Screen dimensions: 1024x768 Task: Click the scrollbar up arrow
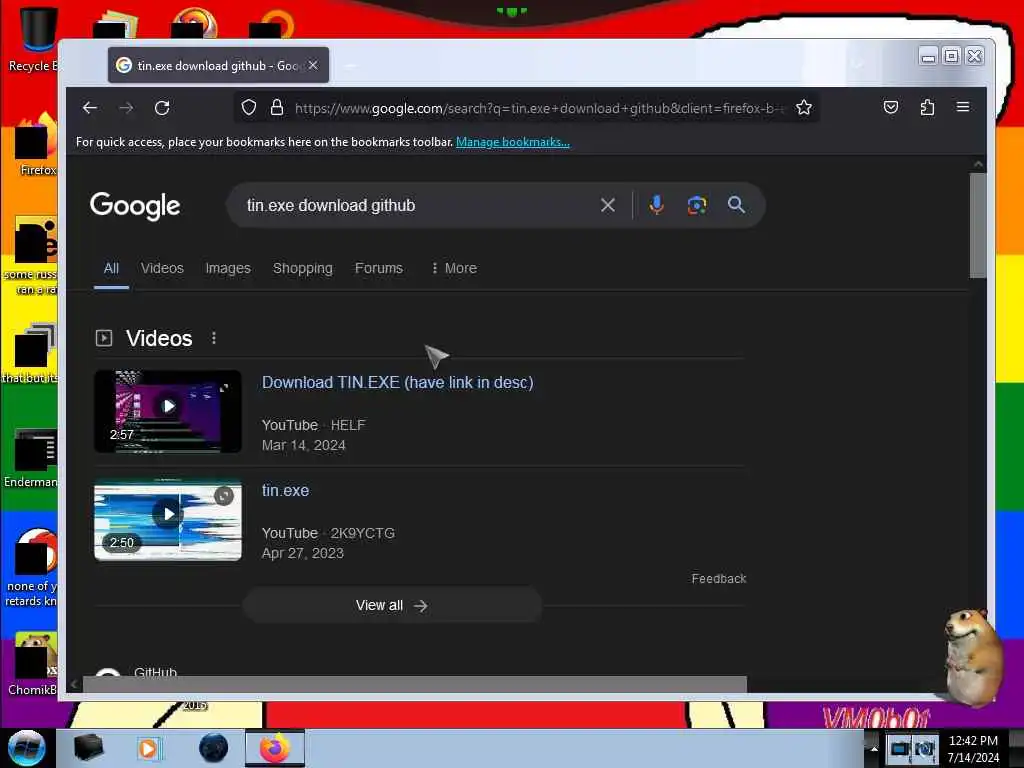978,164
